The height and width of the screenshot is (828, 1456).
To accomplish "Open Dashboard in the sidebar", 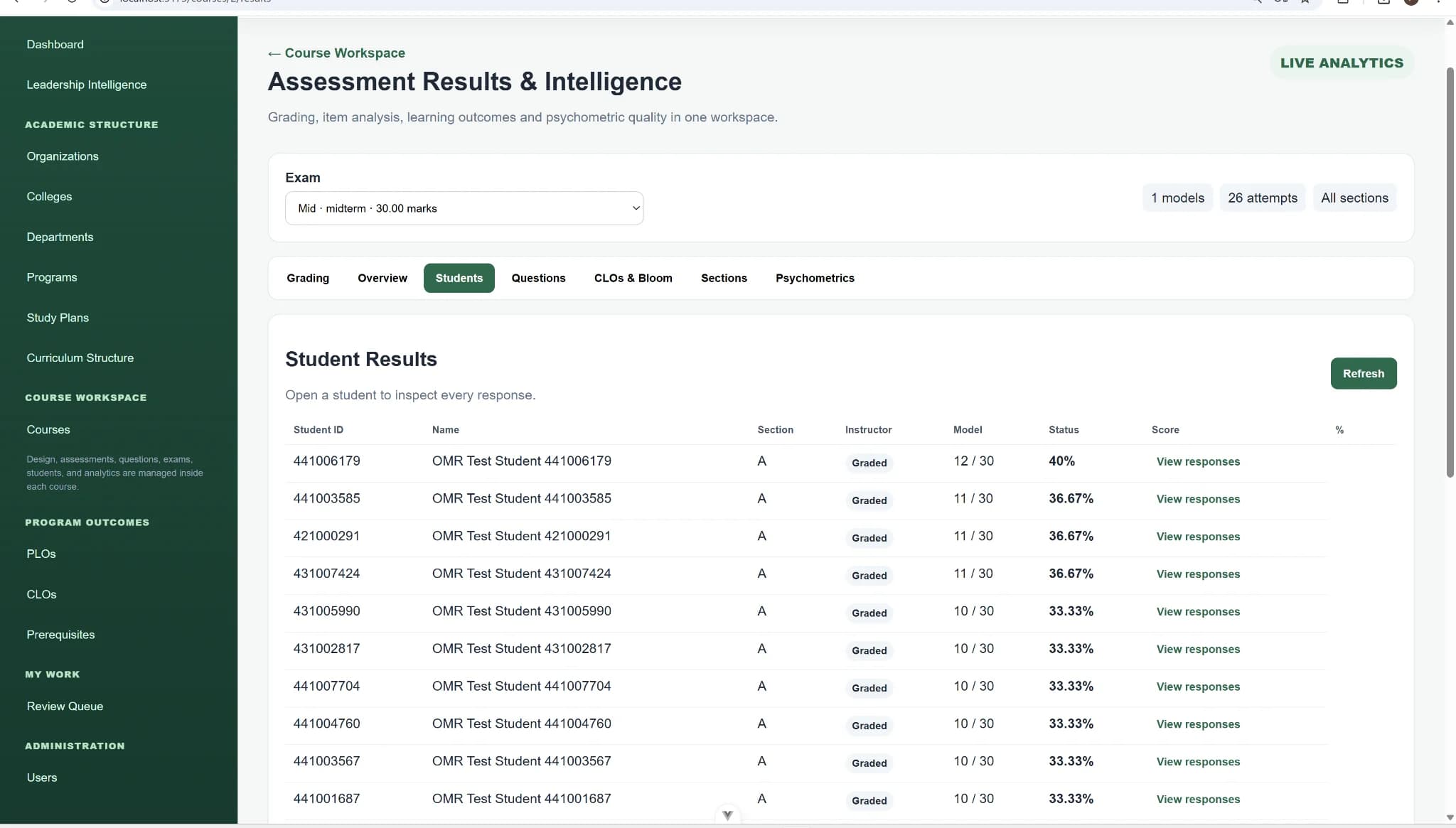I will pos(55,44).
